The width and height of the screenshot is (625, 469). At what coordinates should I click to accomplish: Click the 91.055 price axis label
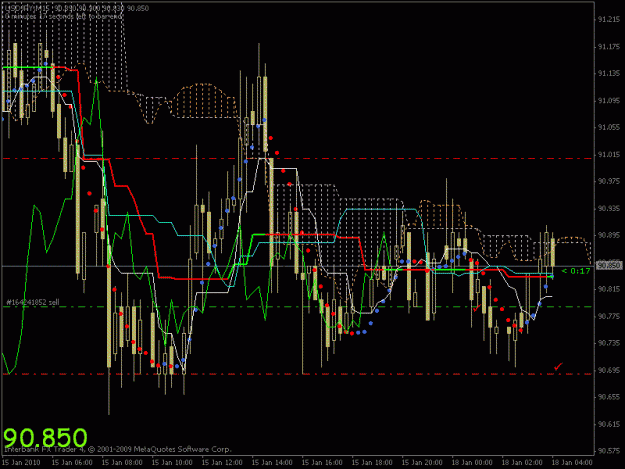point(609,127)
